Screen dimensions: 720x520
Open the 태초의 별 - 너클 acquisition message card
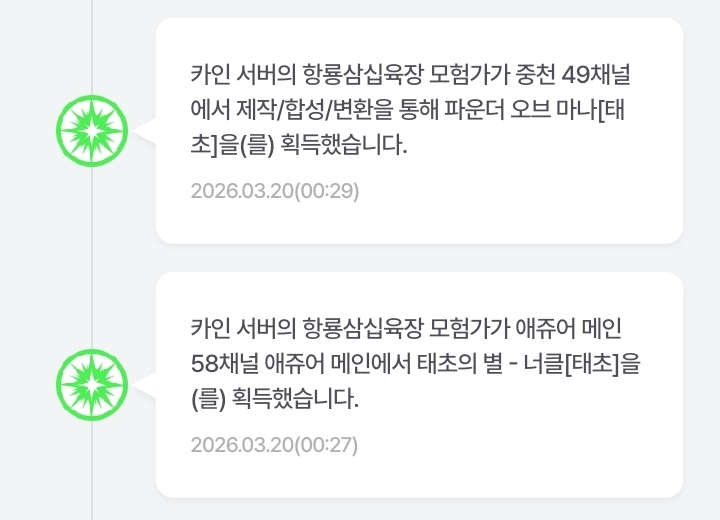419,384
